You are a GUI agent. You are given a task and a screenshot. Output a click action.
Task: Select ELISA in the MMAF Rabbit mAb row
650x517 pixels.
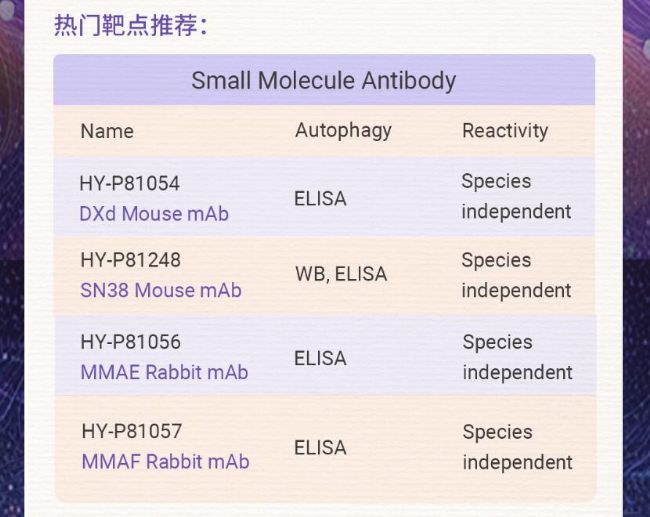point(320,448)
